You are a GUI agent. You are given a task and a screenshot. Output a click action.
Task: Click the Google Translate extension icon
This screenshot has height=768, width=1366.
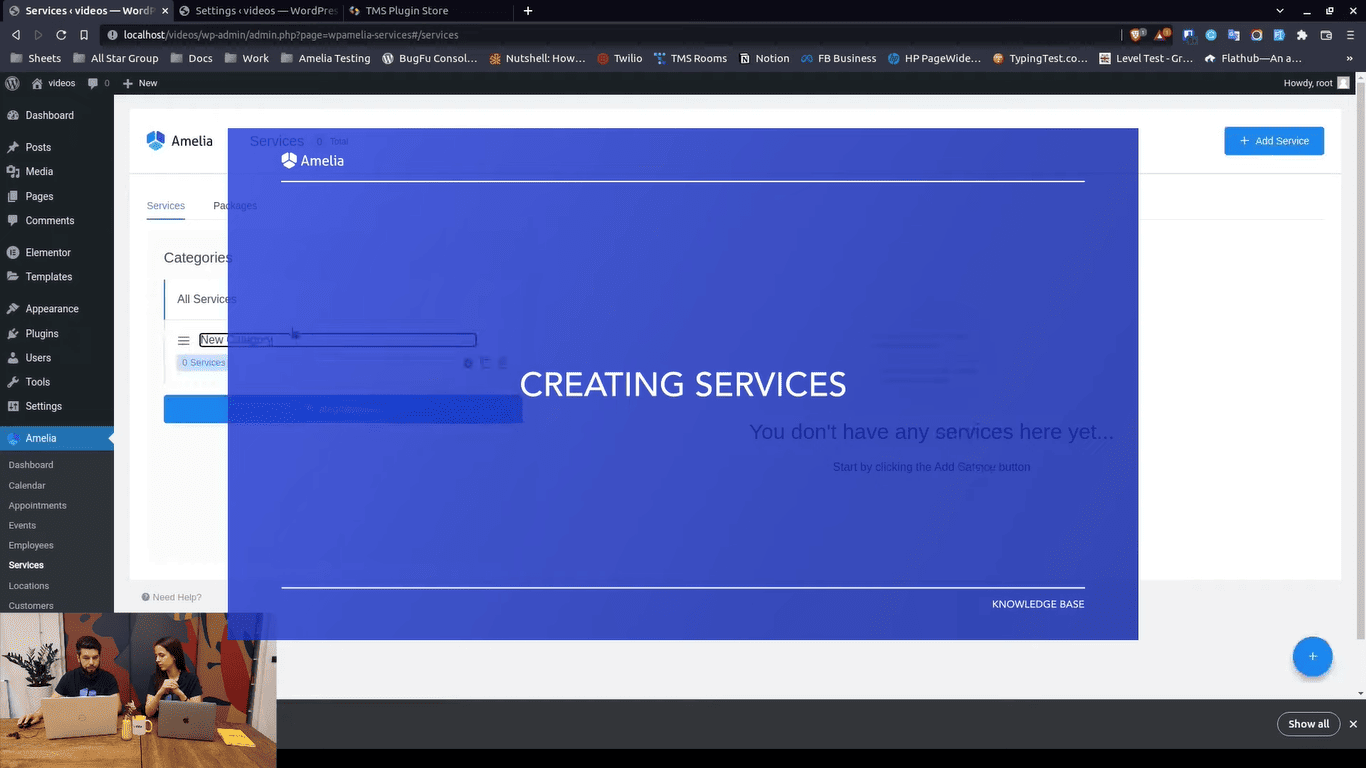(1234, 35)
